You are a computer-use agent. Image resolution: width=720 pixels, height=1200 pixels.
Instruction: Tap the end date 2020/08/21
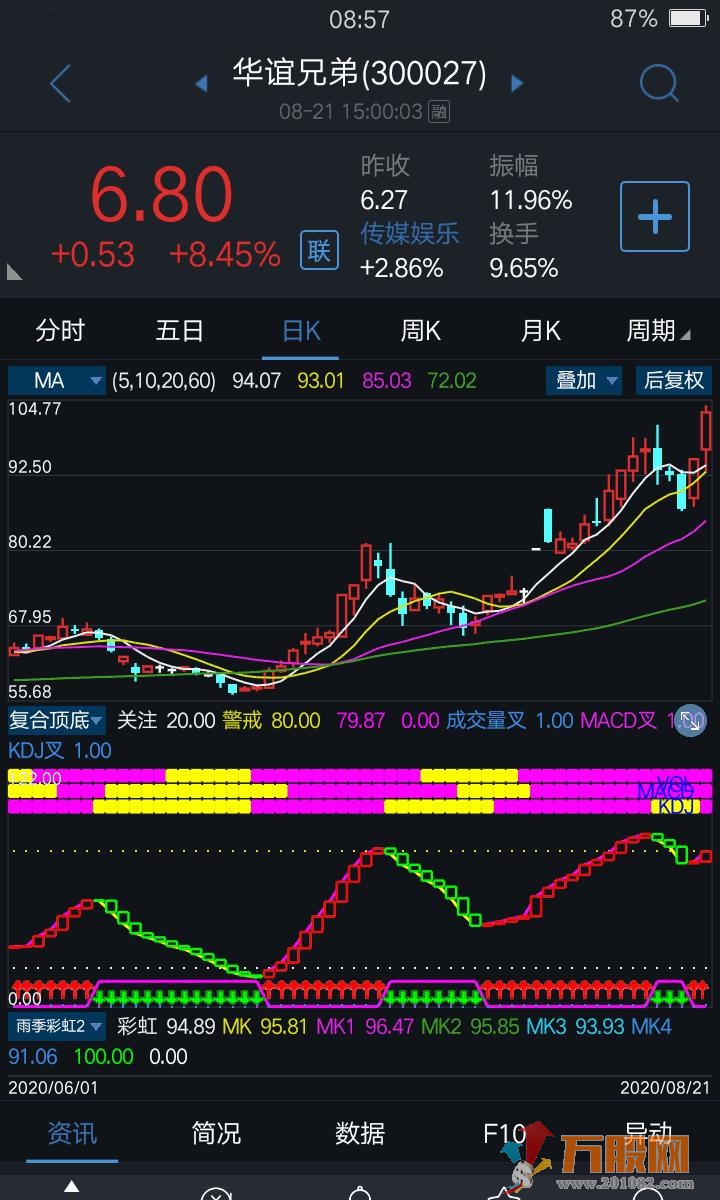tap(666, 1087)
